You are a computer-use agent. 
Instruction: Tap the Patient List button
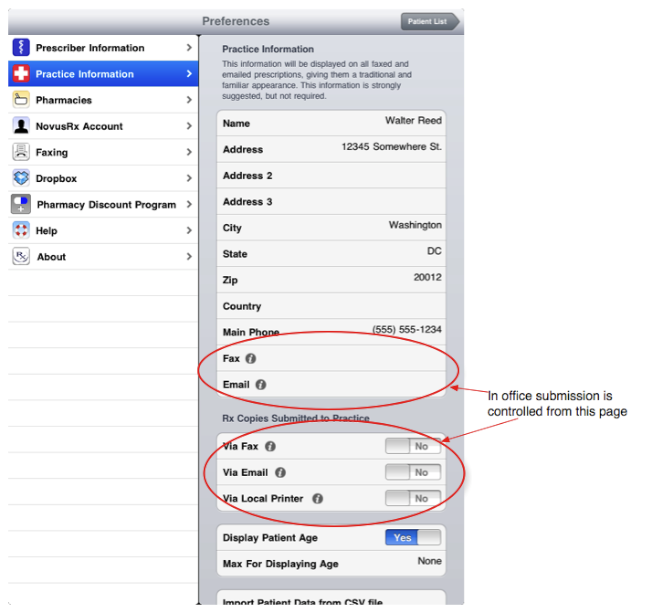click(x=429, y=21)
